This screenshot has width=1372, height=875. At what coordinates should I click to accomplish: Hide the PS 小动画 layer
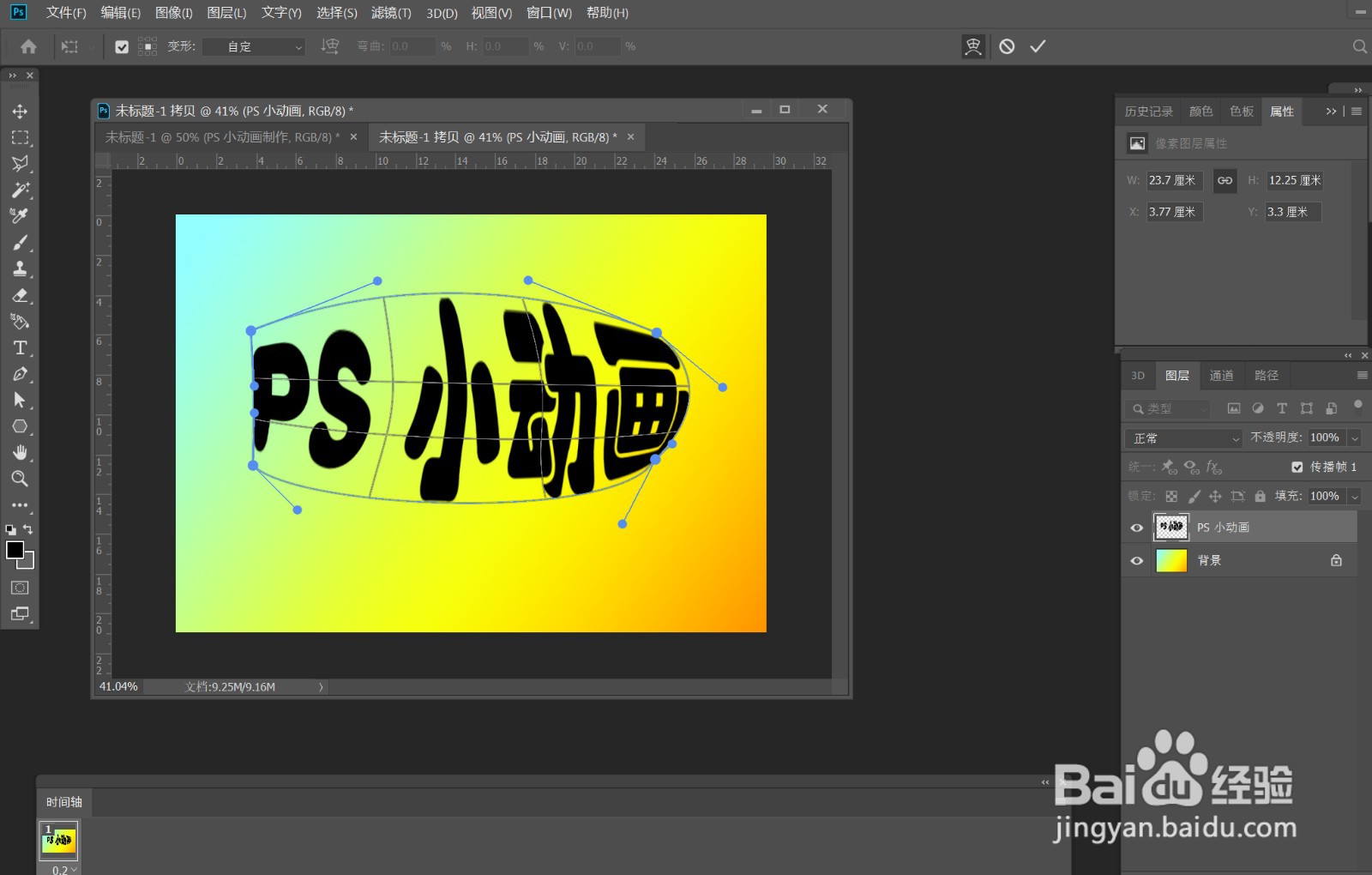tap(1136, 527)
